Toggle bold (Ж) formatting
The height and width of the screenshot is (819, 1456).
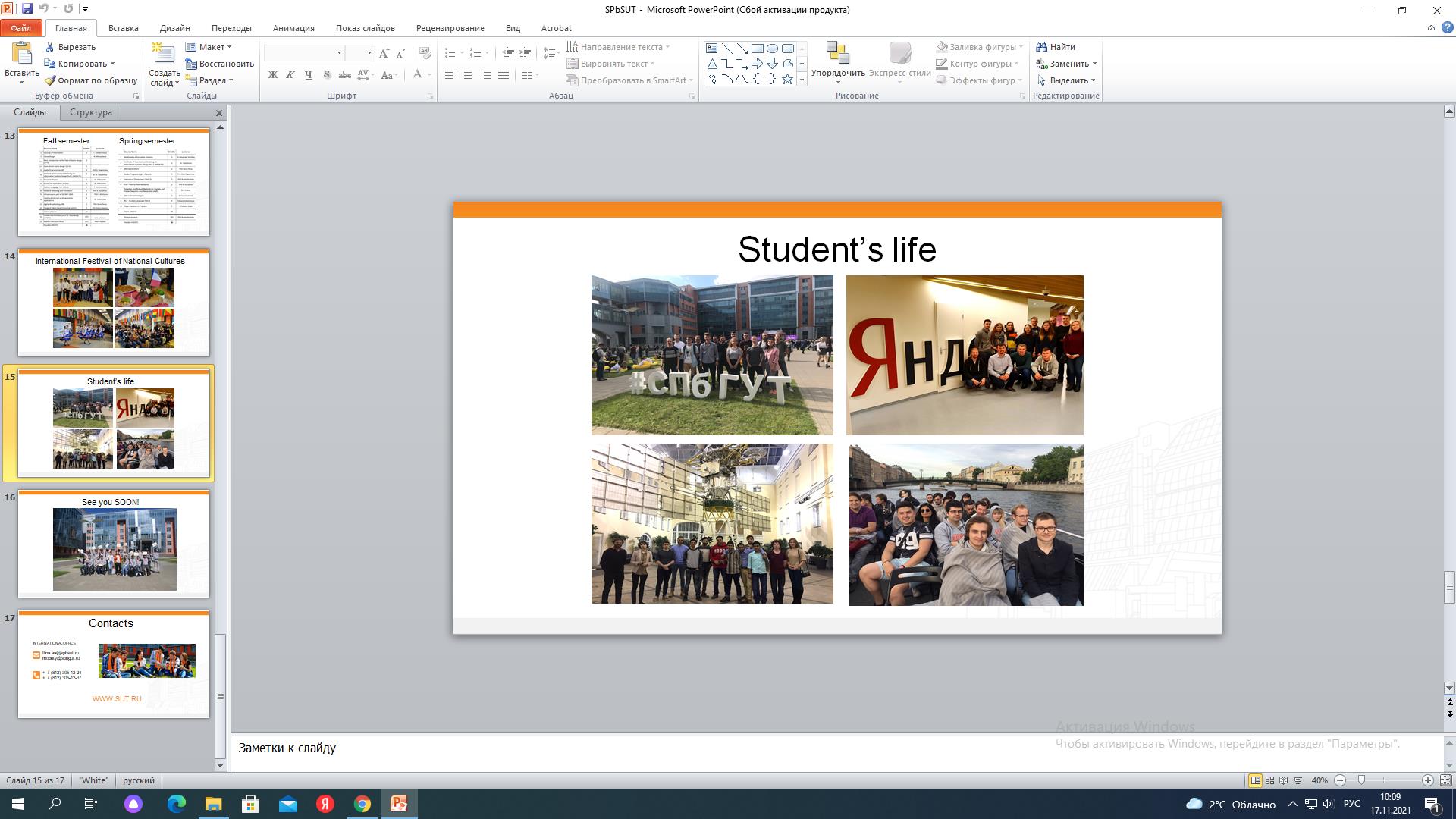click(272, 75)
